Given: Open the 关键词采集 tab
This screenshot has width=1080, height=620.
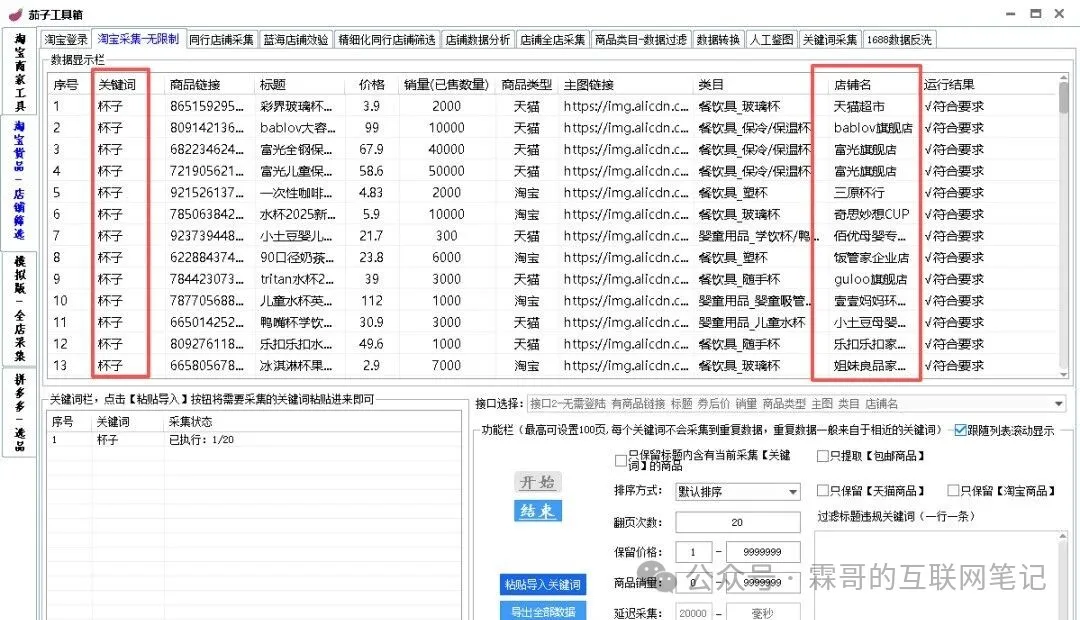Looking at the screenshot, I should pyautogui.click(x=830, y=40).
